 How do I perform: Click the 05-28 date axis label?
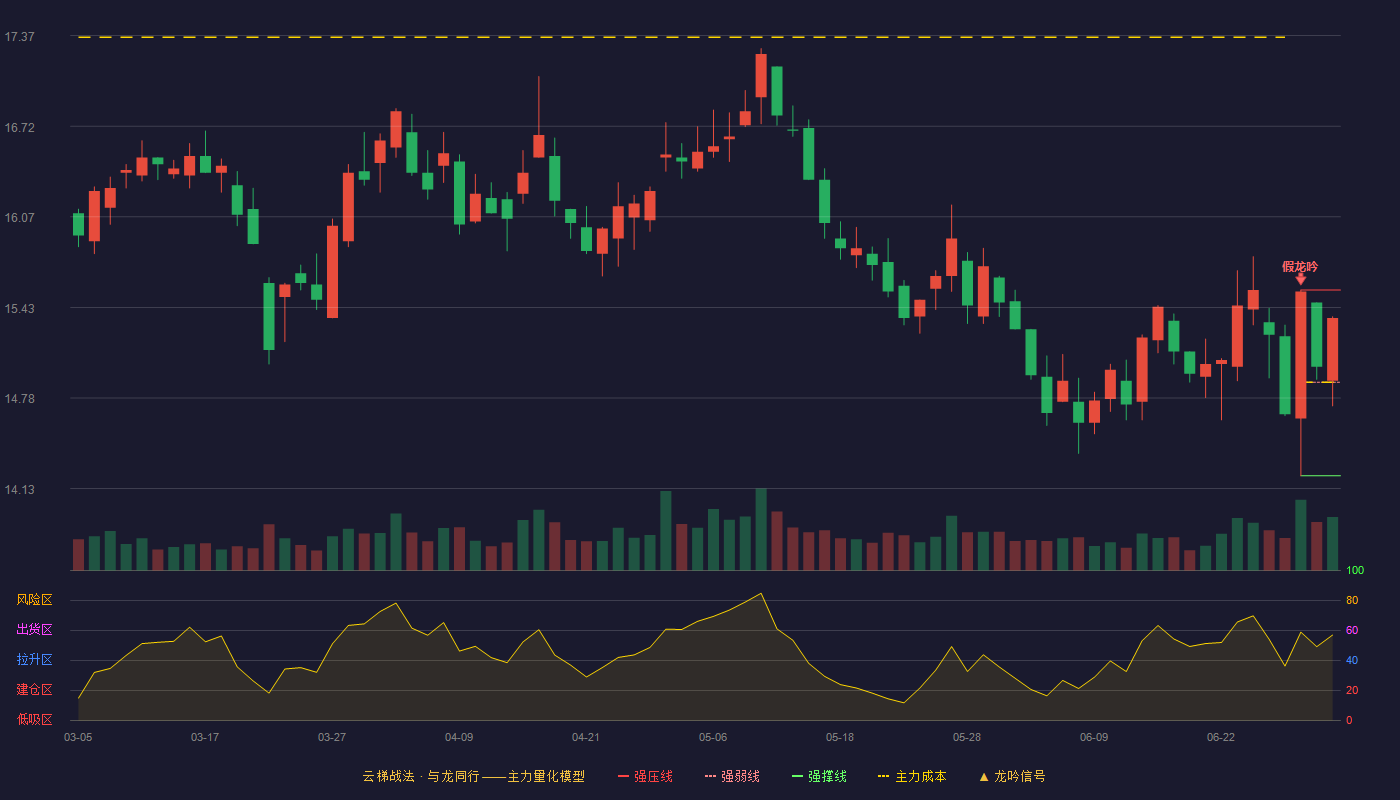click(x=967, y=737)
